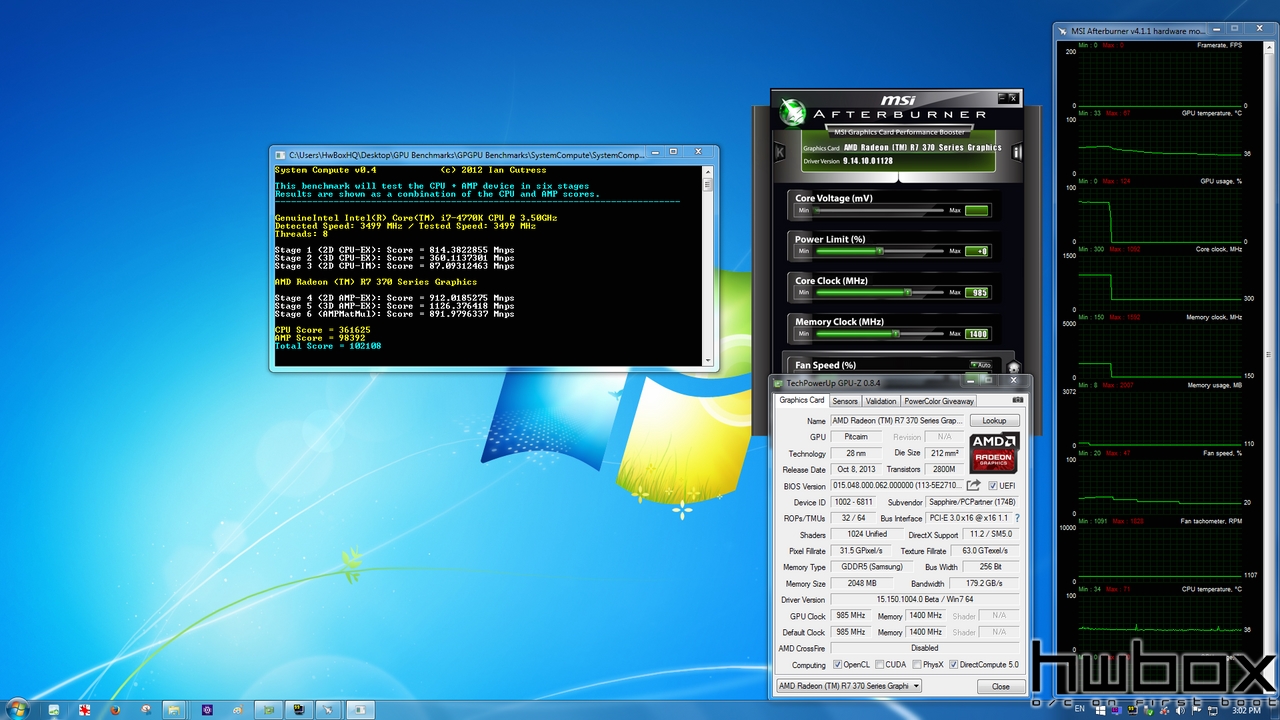The image size is (1280, 720).
Task: Click the Power Limit value field +0
Action: pos(977,252)
